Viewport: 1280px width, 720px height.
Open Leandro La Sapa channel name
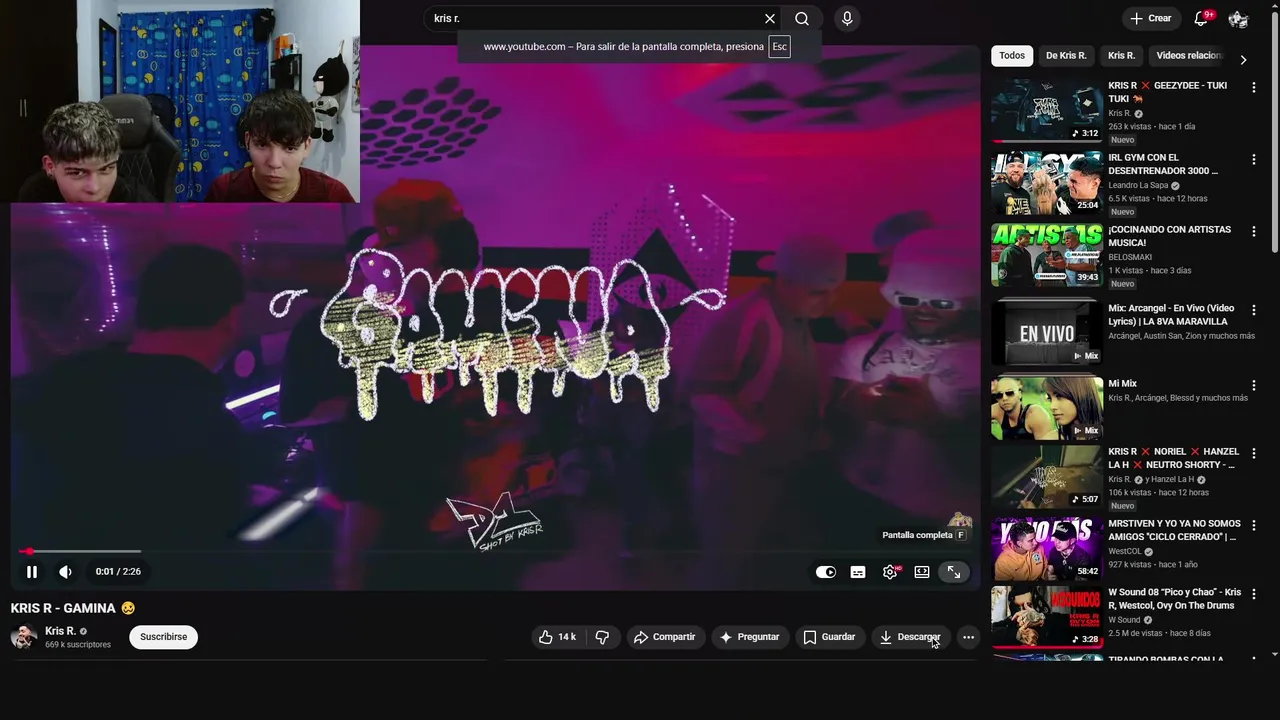1138,185
